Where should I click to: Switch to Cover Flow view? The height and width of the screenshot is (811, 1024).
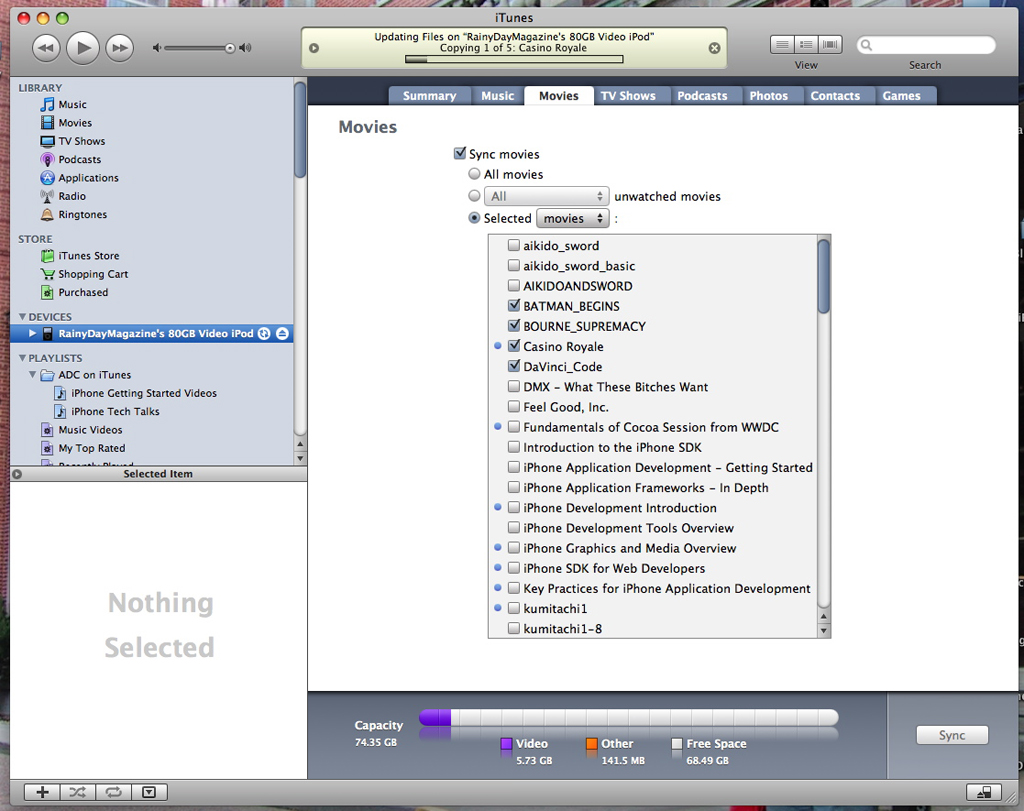pyautogui.click(x=830, y=44)
